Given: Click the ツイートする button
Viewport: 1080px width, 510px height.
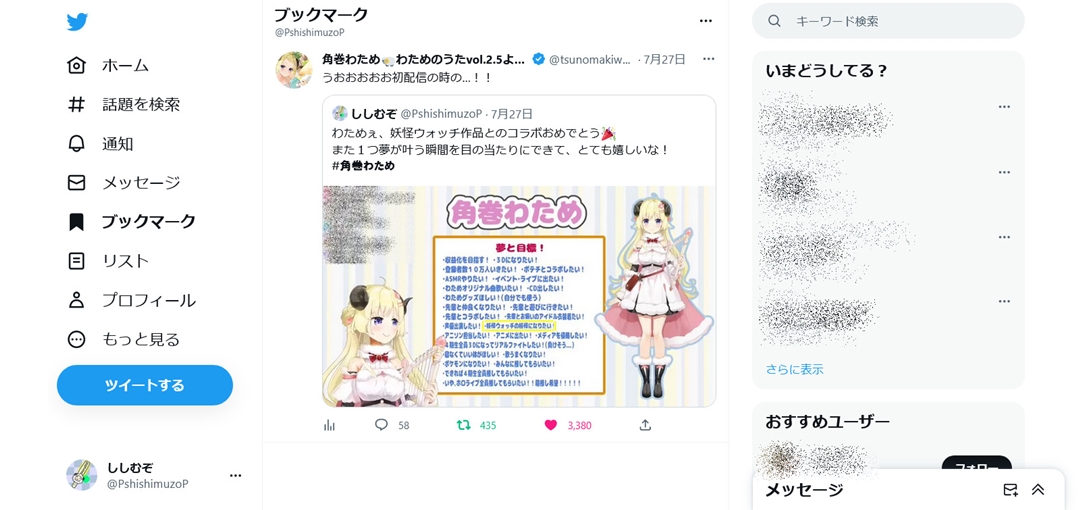Looking at the screenshot, I should coord(145,385).
